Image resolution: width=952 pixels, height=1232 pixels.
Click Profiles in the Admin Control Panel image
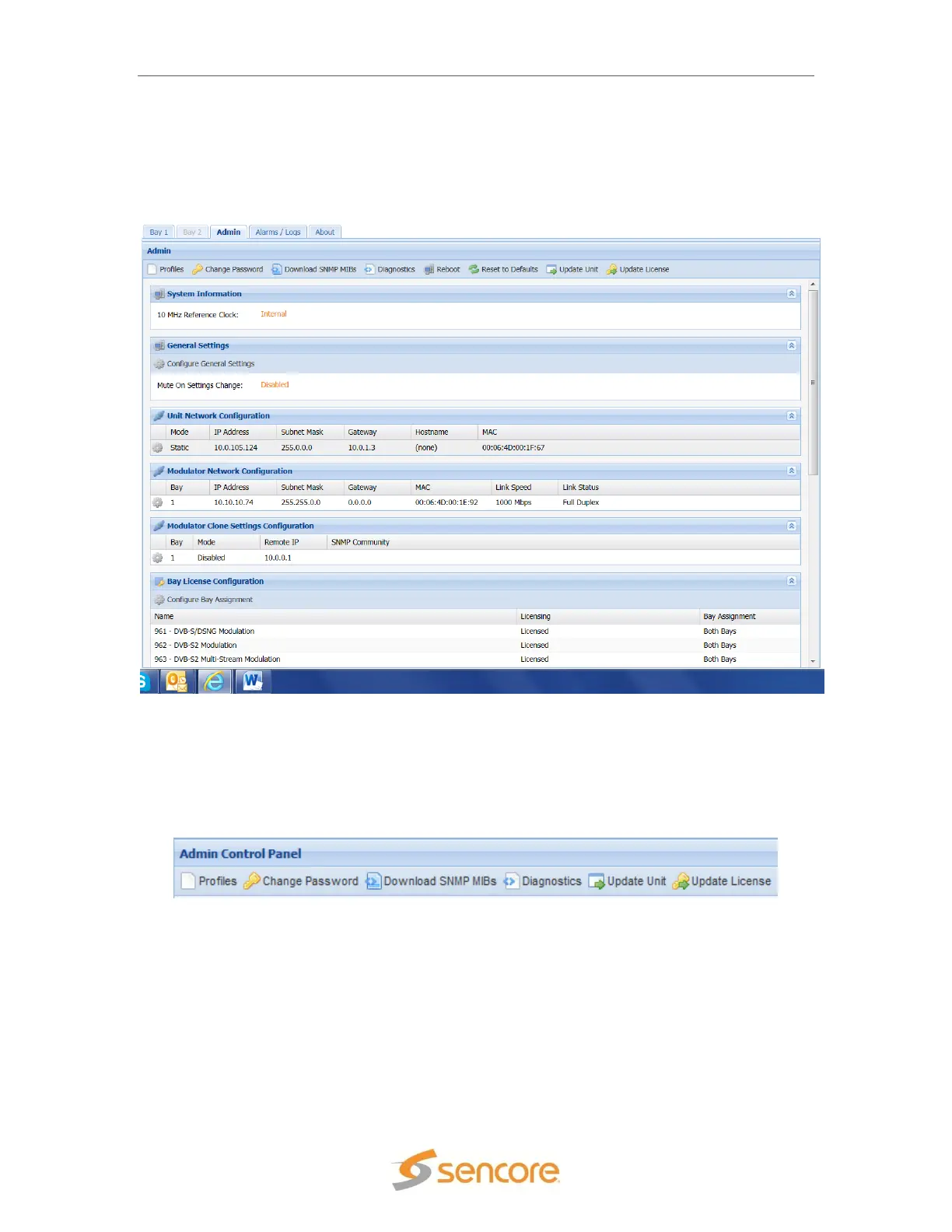tap(208, 881)
